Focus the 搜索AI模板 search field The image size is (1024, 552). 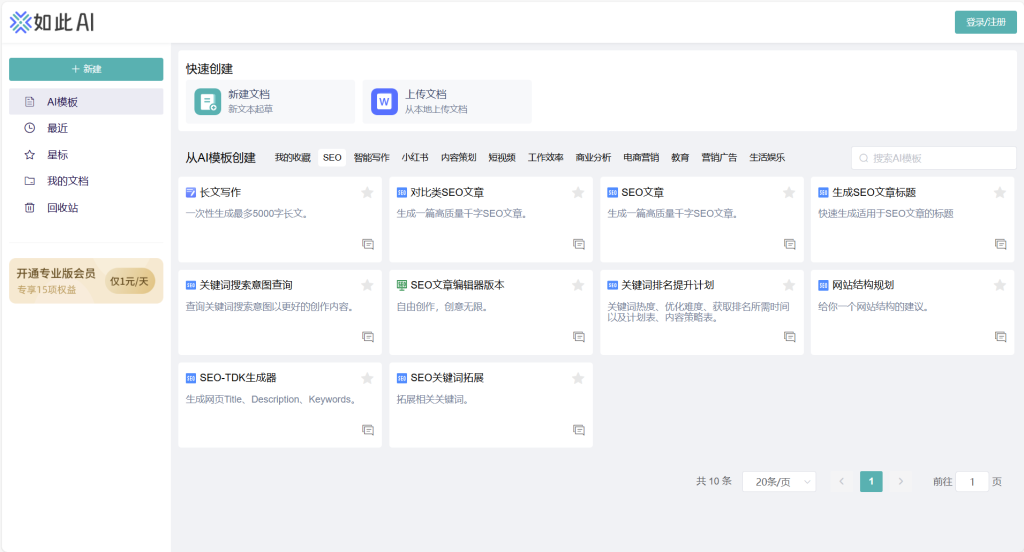pos(933,158)
